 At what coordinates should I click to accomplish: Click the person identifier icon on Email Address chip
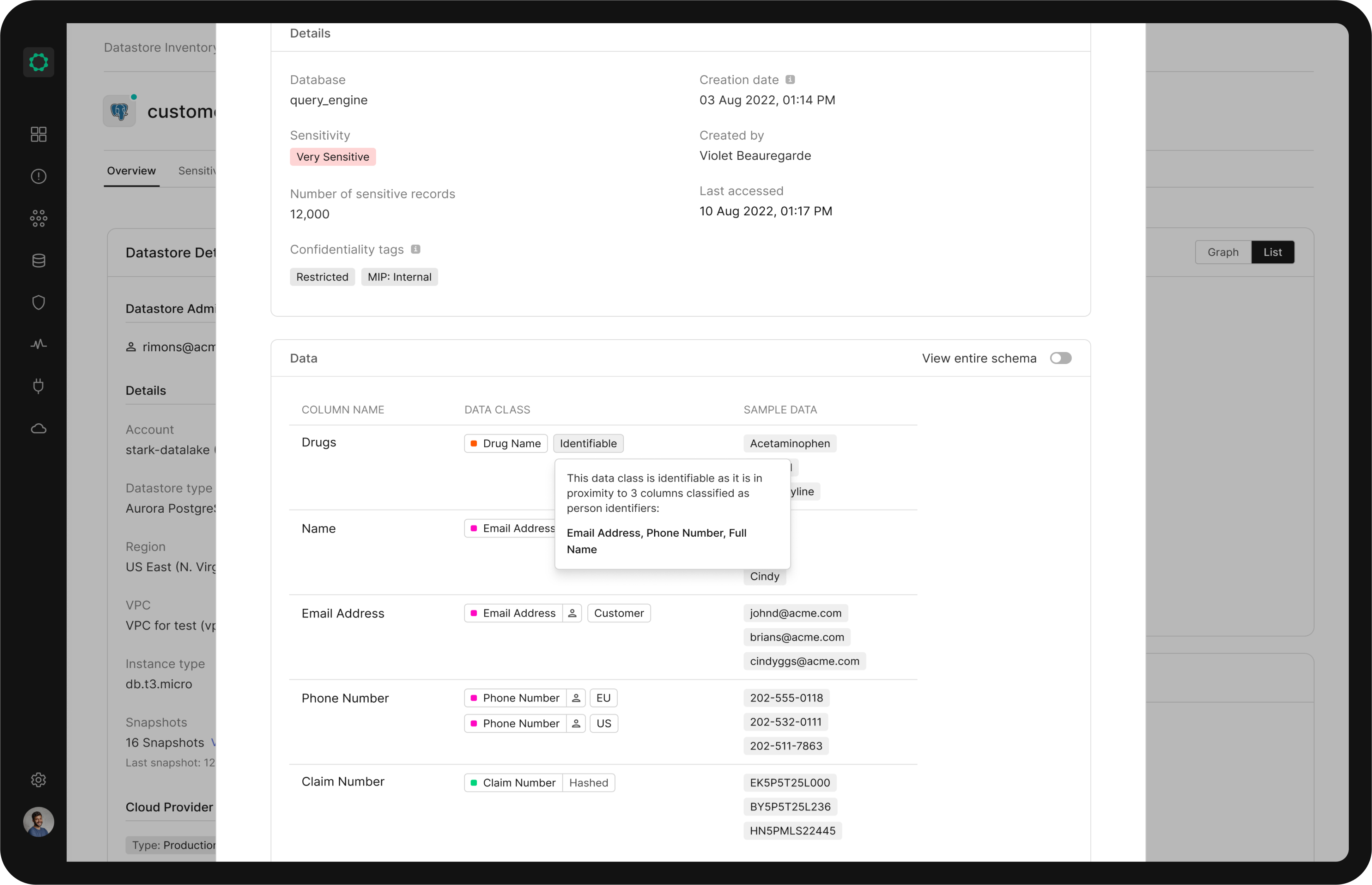coord(572,613)
